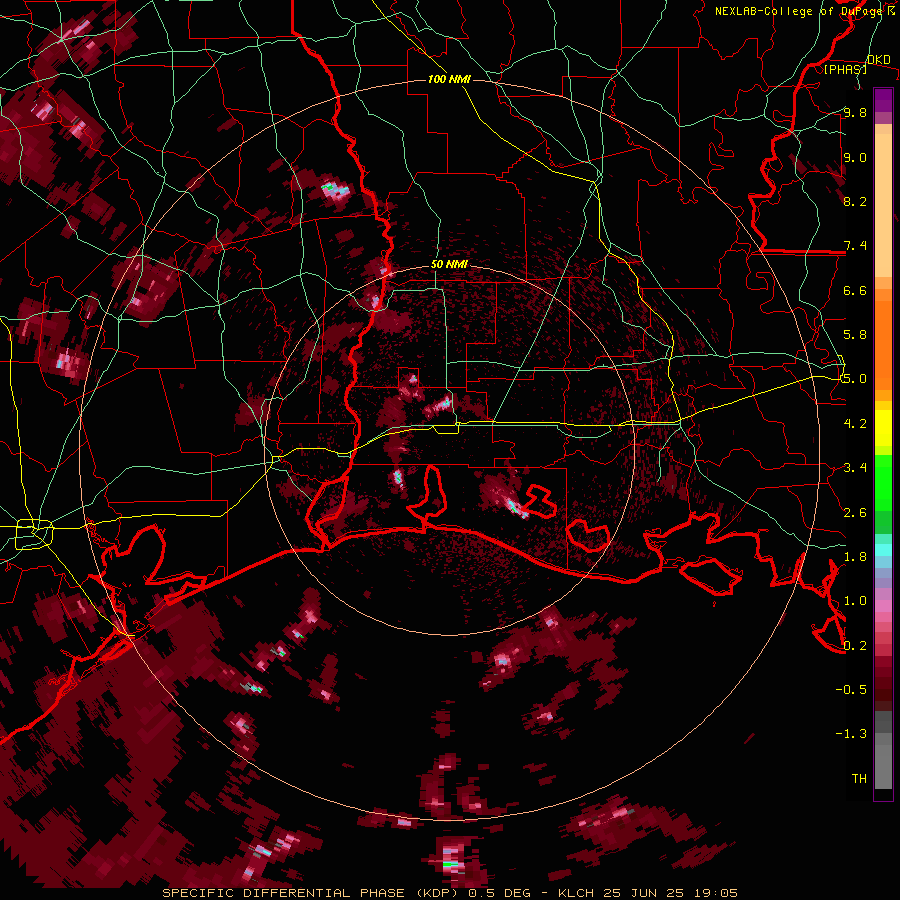Click the 0.2 scale value
Screen dimensions: 900x900
pos(855,646)
